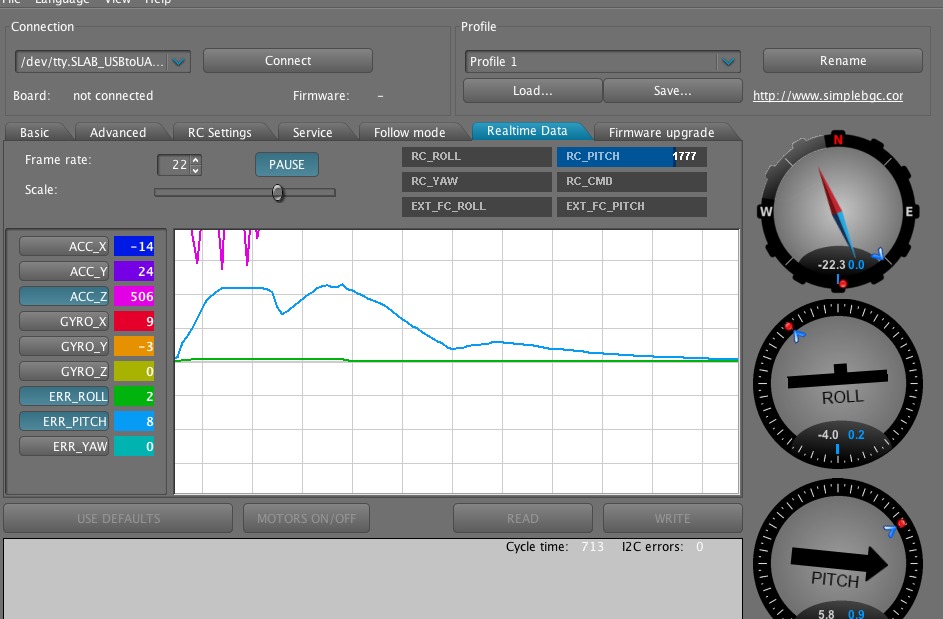943x619 pixels.
Task: Disable the ERR_PITCH graph trace
Action: pos(63,422)
